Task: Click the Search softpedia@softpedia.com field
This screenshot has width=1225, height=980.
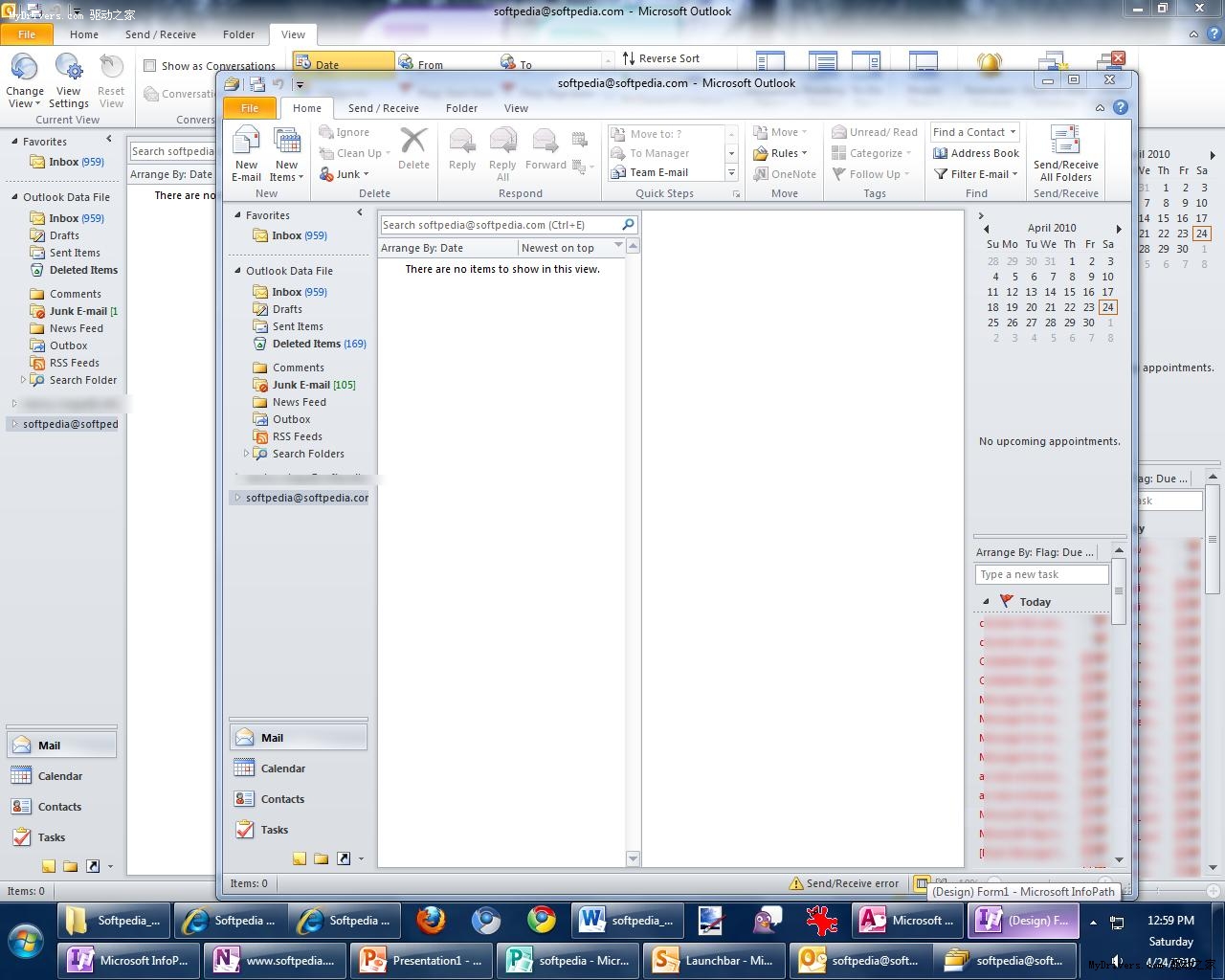Action: pos(500,225)
